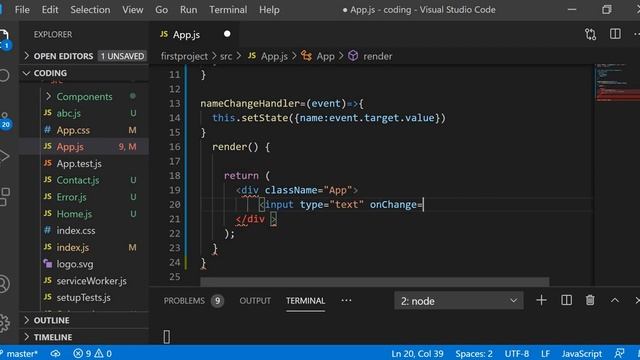
Task: Open the Run and Debug view icon
Action: [4, 156]
